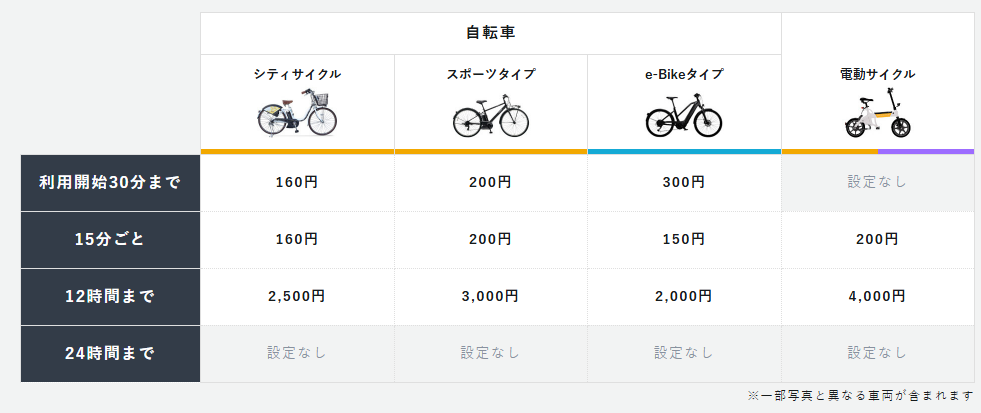Select the 自転車 header cell

click(x=490, y=33)
